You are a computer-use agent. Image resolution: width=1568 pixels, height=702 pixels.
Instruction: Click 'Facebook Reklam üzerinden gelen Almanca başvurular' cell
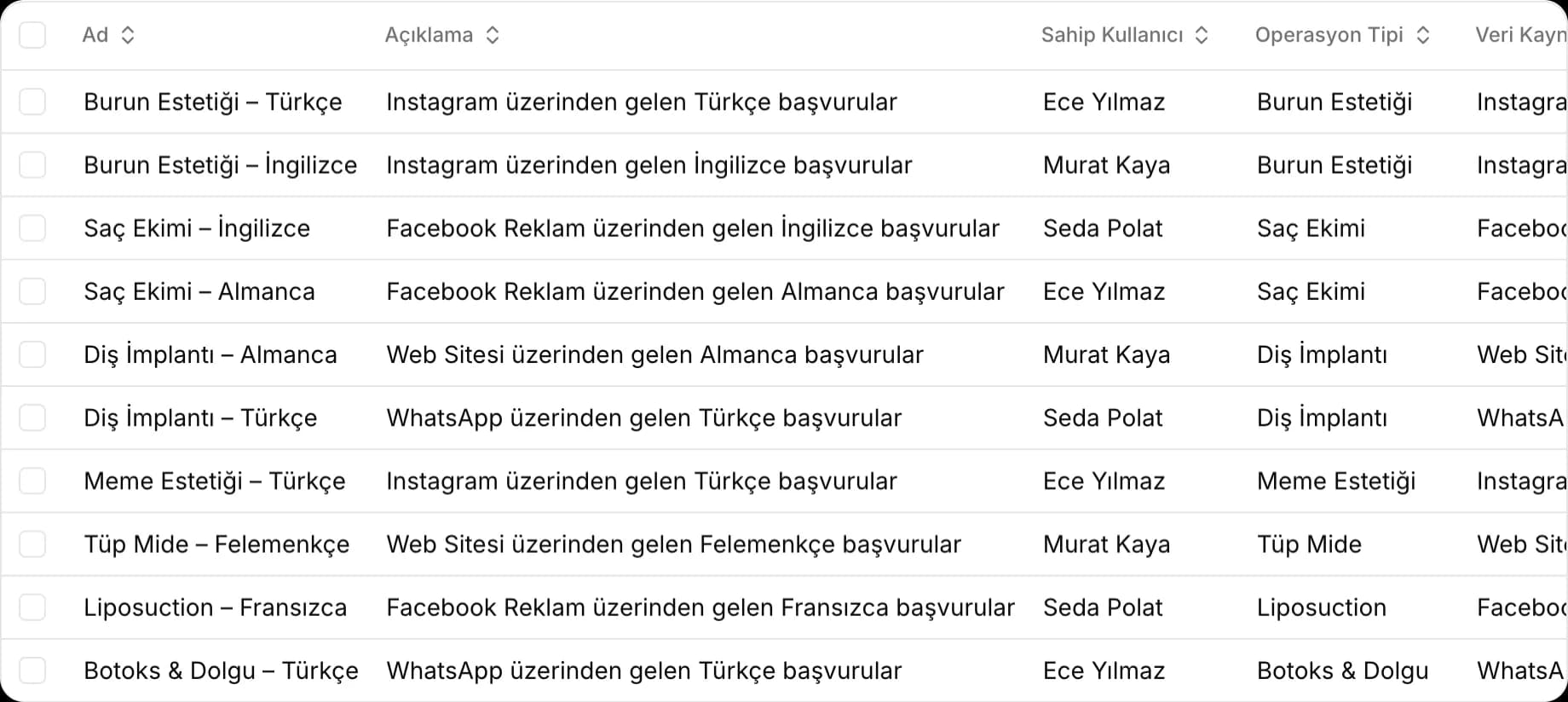(695, 291)
